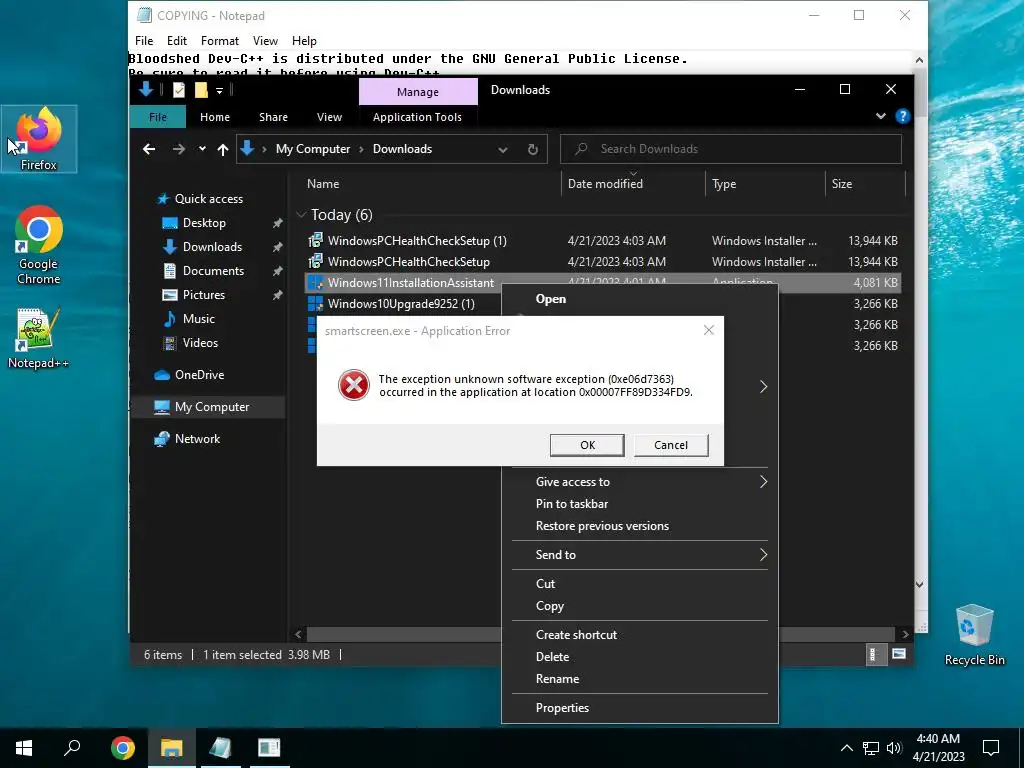Viewport: 1024px width, 768px height.
Task: Click Cancel in the error dialog
Action: [x=671, y=445]
